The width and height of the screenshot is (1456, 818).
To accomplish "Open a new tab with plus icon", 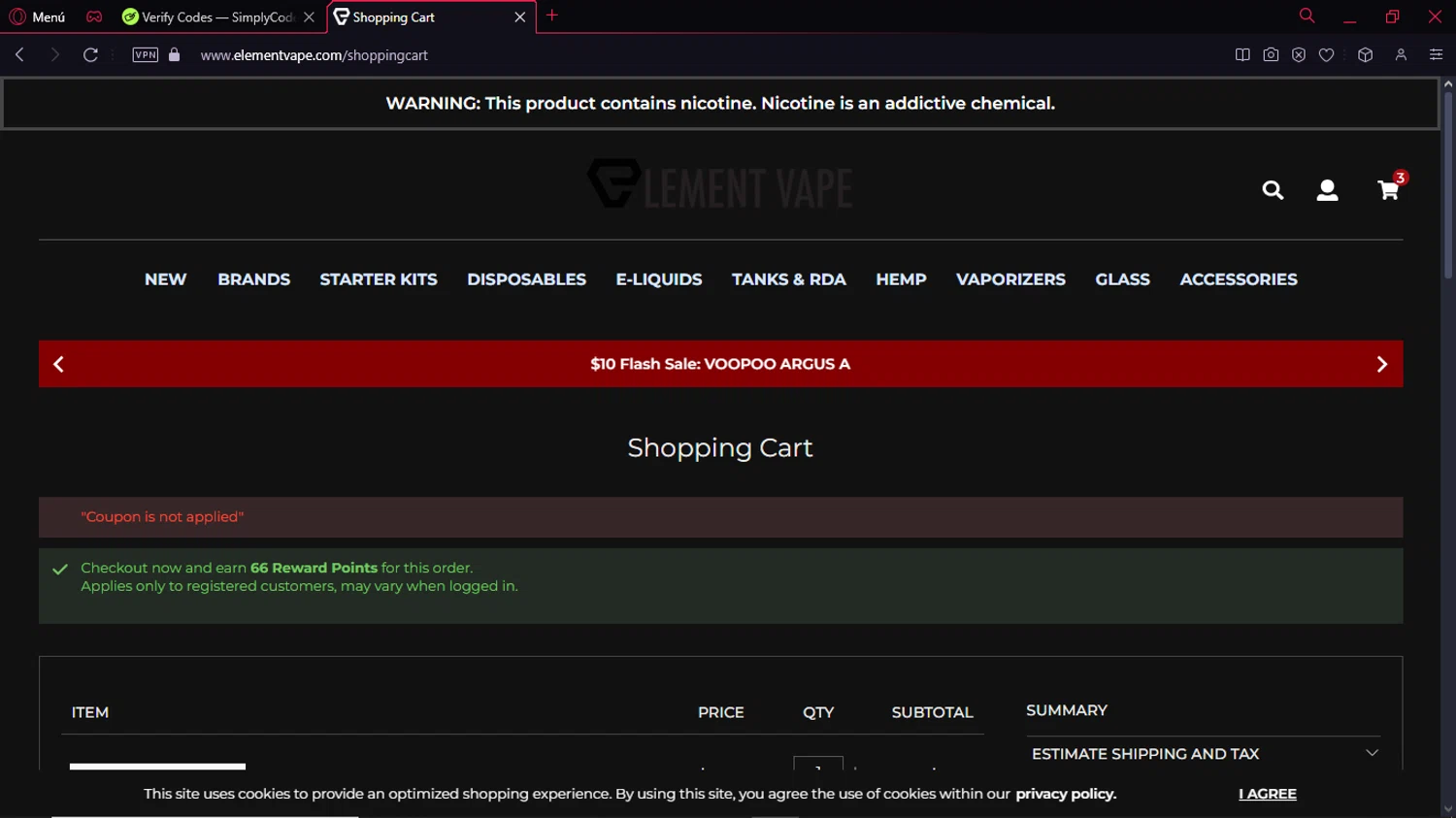I will (552, 16).
